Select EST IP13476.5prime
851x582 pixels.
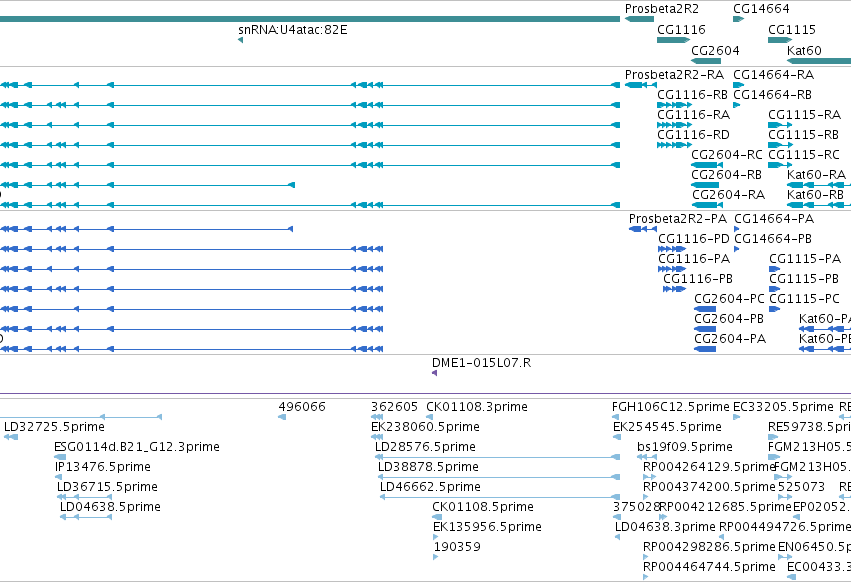click(x=59, y=477)
